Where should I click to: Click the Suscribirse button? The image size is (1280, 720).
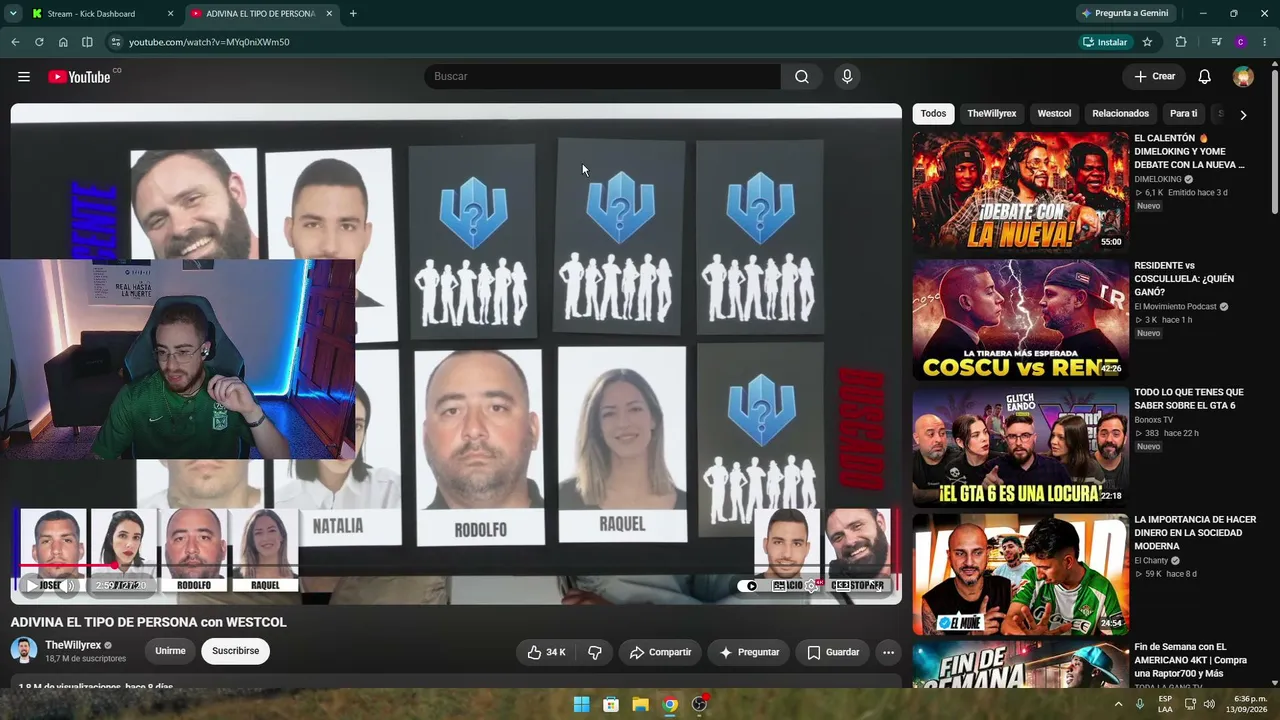235,651
